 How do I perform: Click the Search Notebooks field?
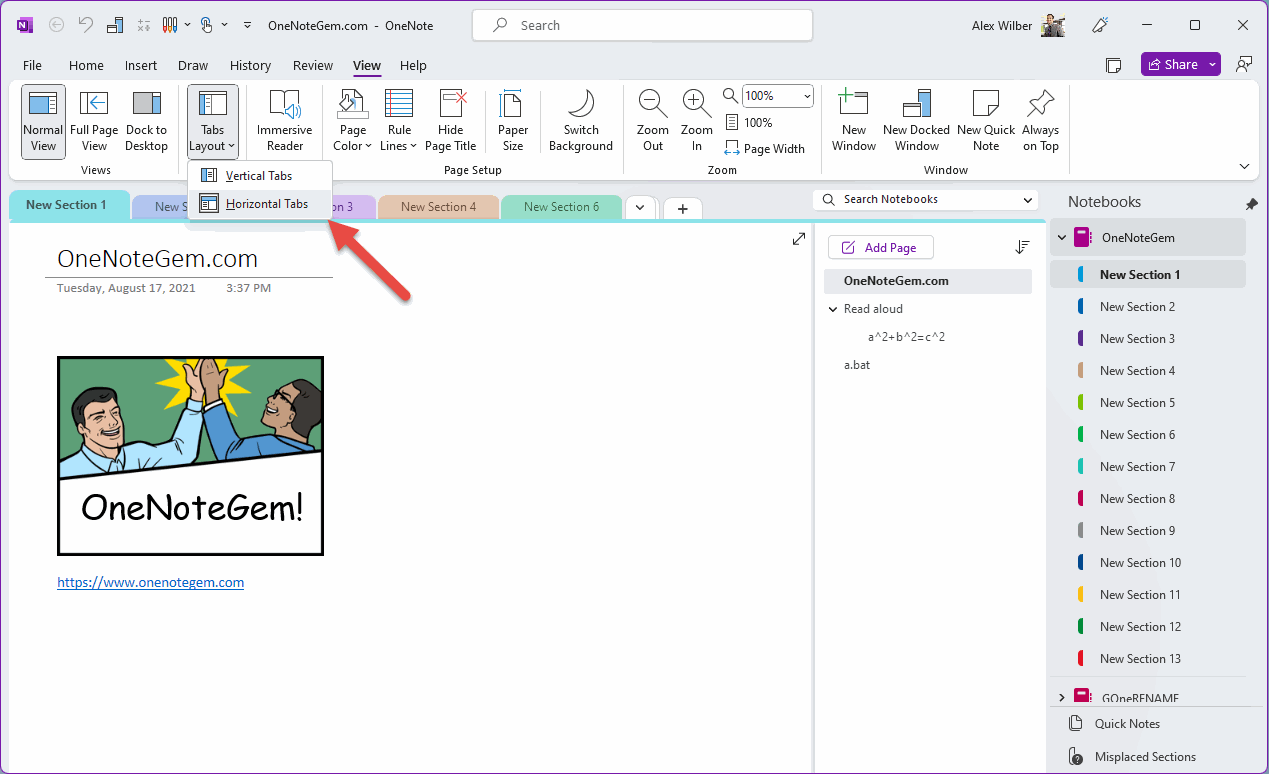pos(925,200)
